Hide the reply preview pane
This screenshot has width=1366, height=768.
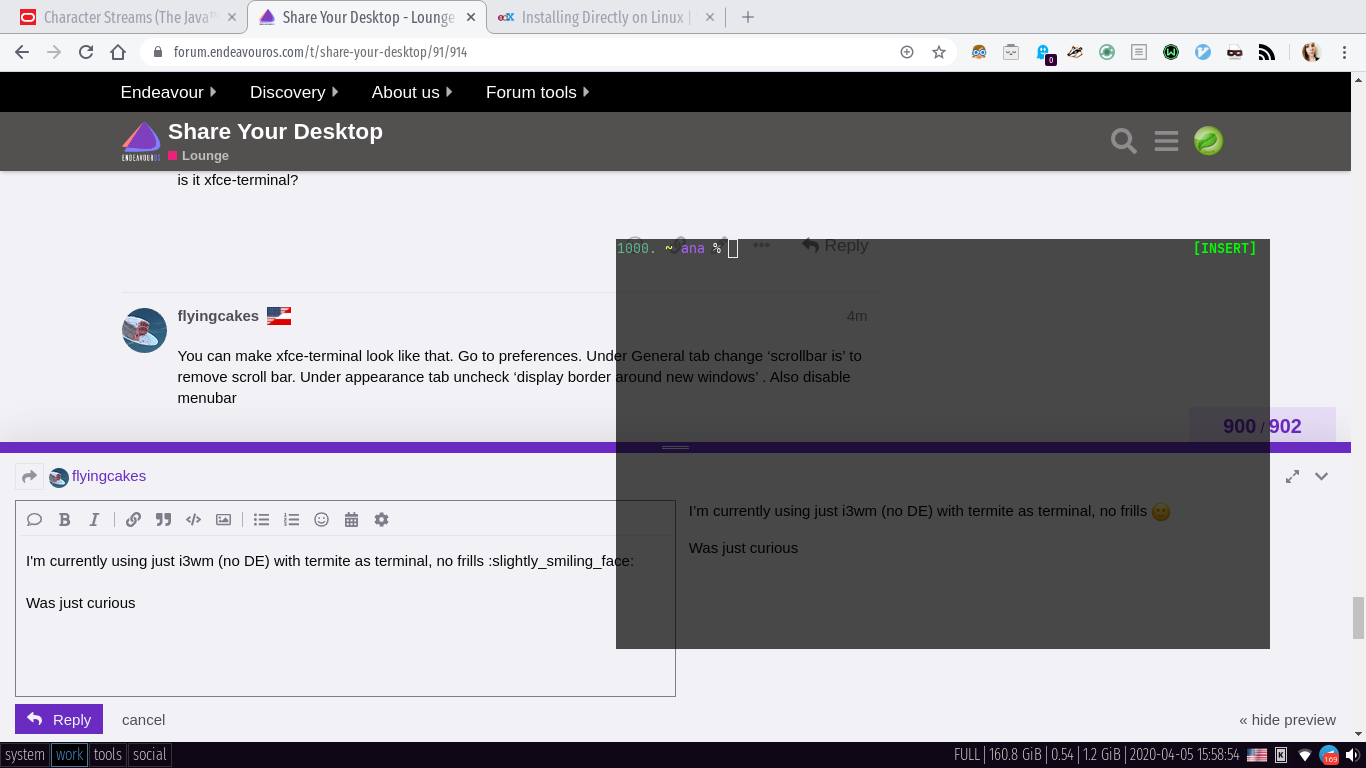coord(1287,720)
